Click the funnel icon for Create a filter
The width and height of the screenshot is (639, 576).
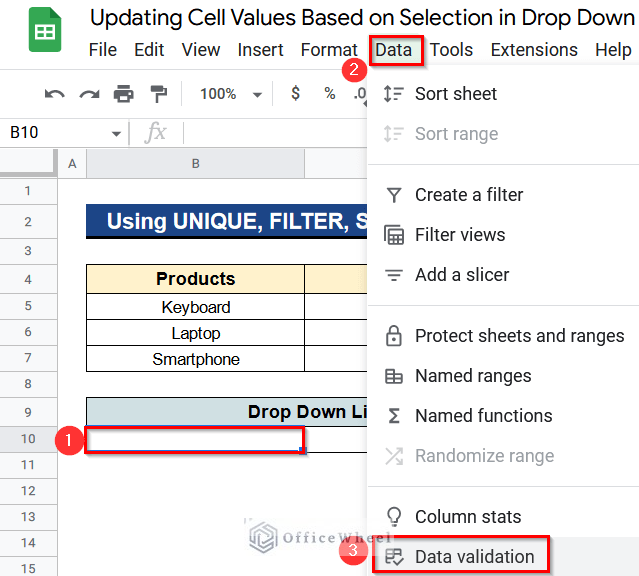click(394, 195)
